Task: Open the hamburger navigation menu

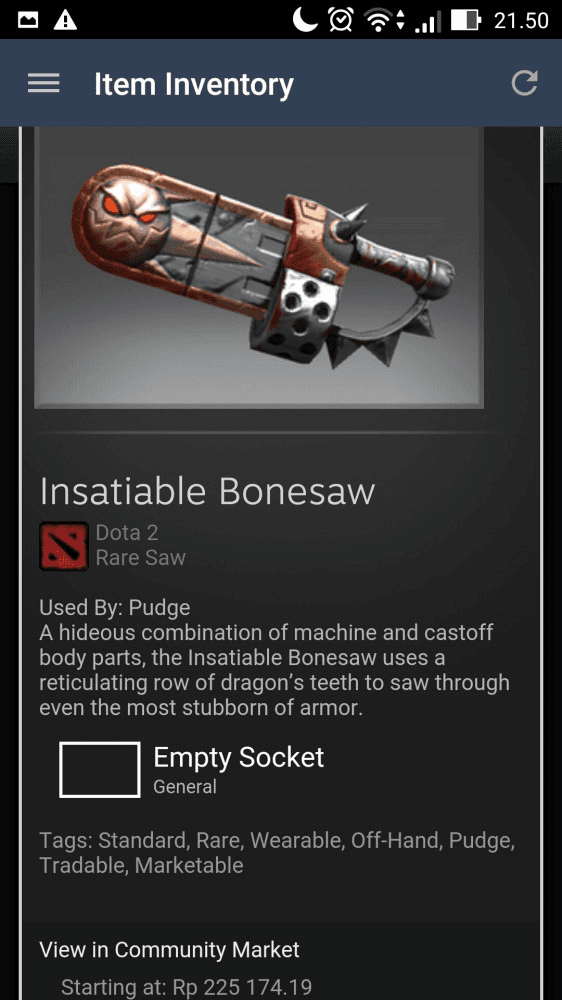Action: coord(43,83)
